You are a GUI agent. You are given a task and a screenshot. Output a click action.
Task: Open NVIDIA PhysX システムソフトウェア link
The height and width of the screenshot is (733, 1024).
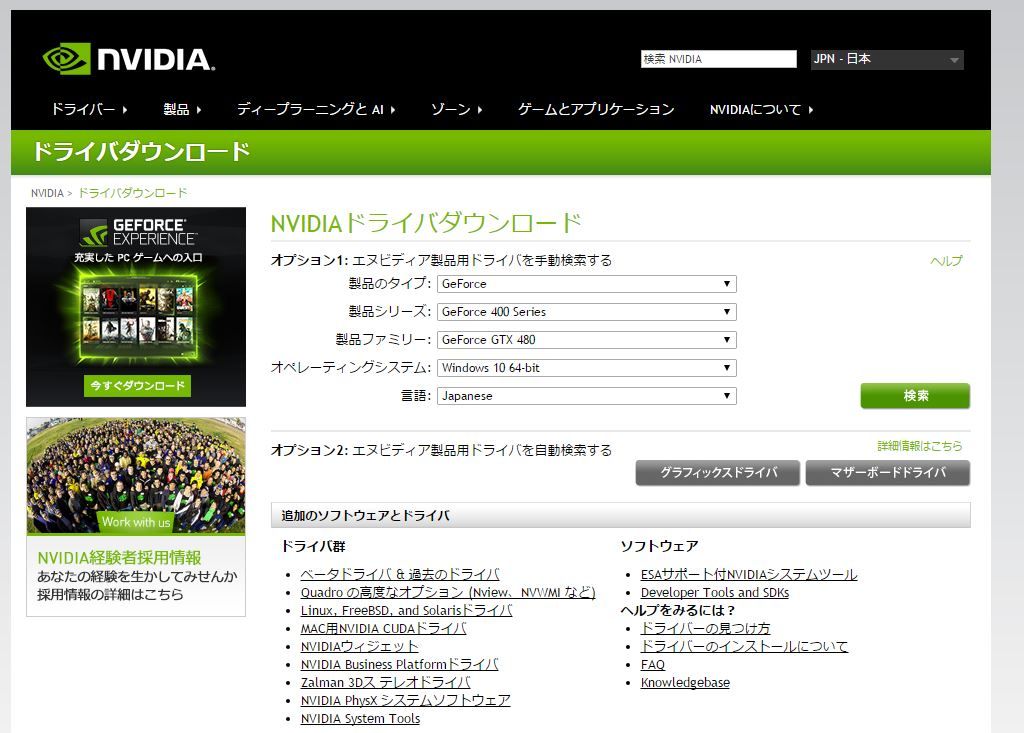(x=406, y=700)
